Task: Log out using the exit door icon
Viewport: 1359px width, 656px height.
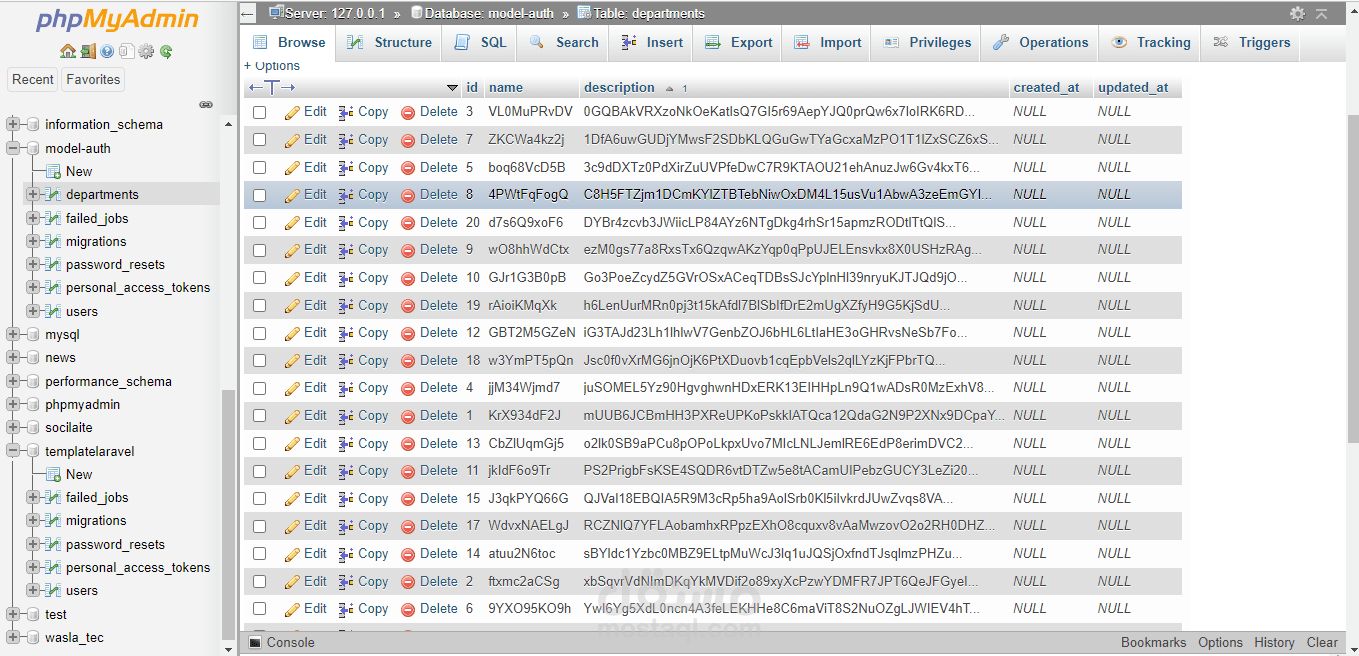Action: (x=88, y=50)
